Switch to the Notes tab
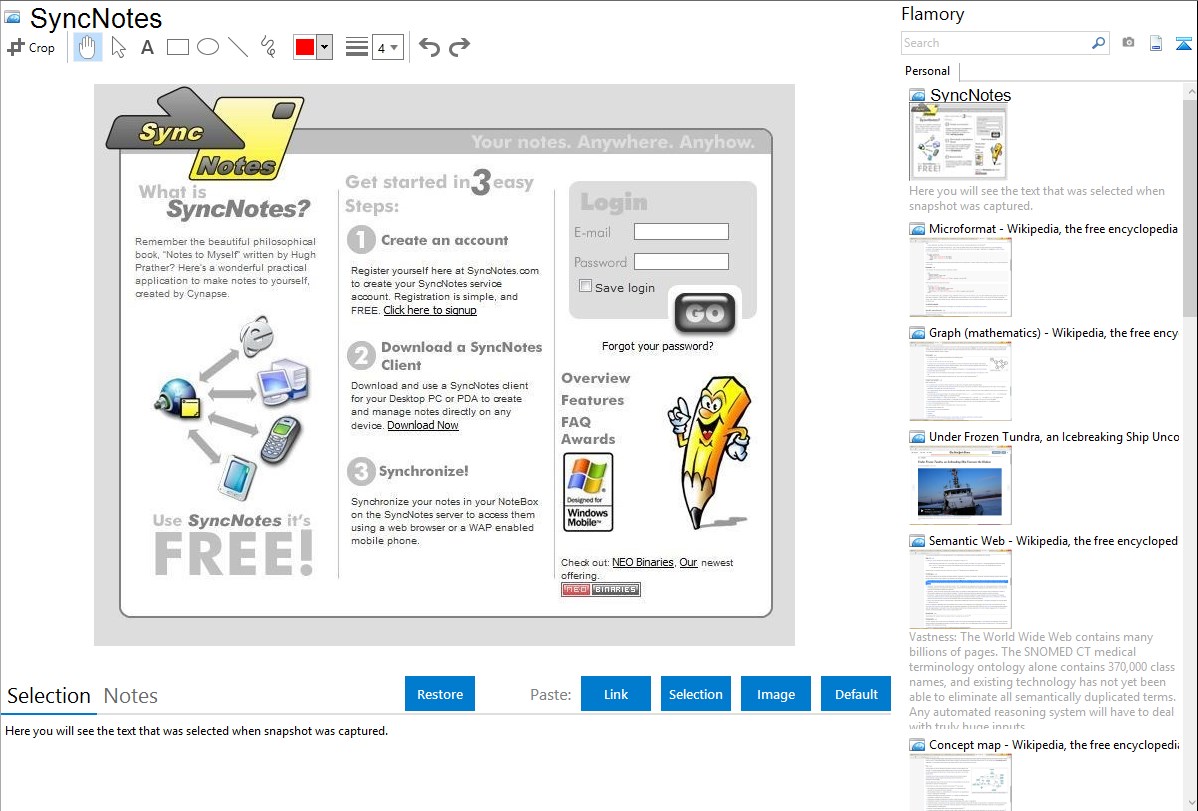 [x=131, y=696]
